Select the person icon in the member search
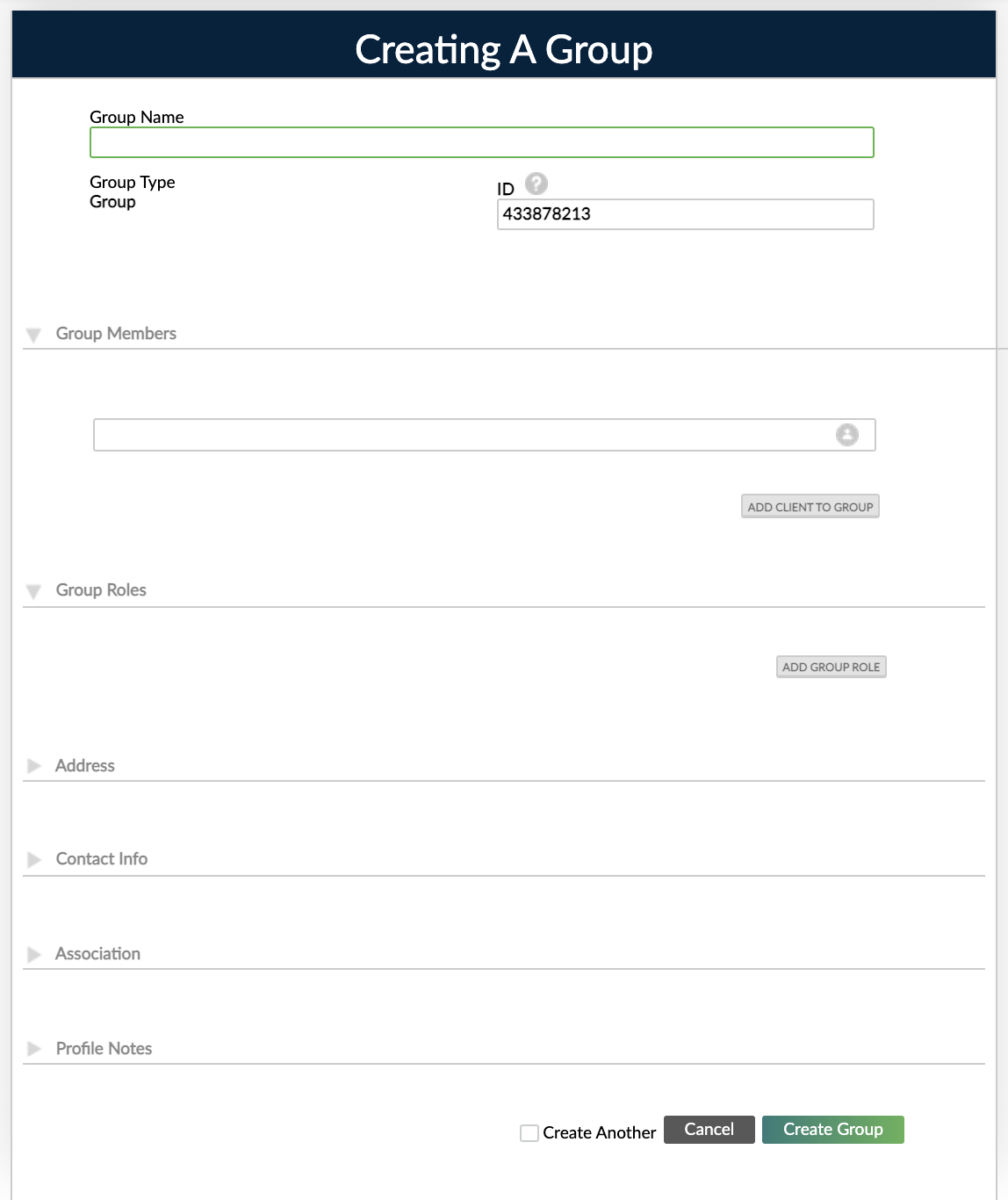Image resolution: width=1008 pixels, height=1200 pixels. coord(847,434)
